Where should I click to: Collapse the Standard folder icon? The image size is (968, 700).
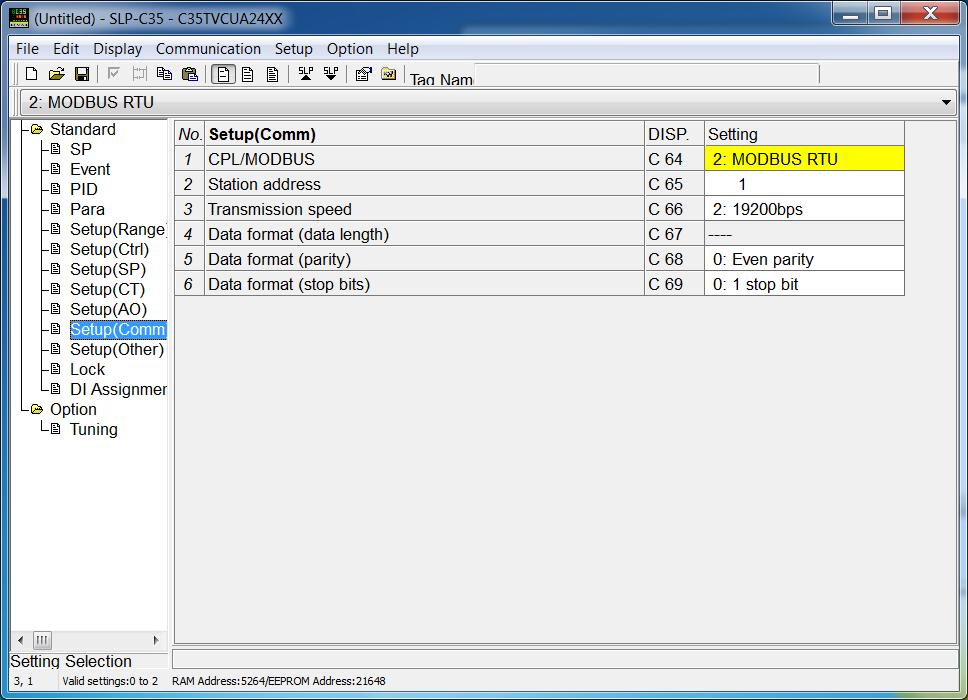(x=37, y=129)
